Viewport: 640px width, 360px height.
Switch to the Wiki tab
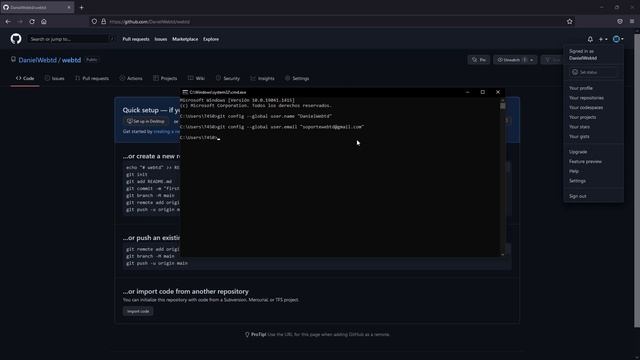click(x=196, y=78)
